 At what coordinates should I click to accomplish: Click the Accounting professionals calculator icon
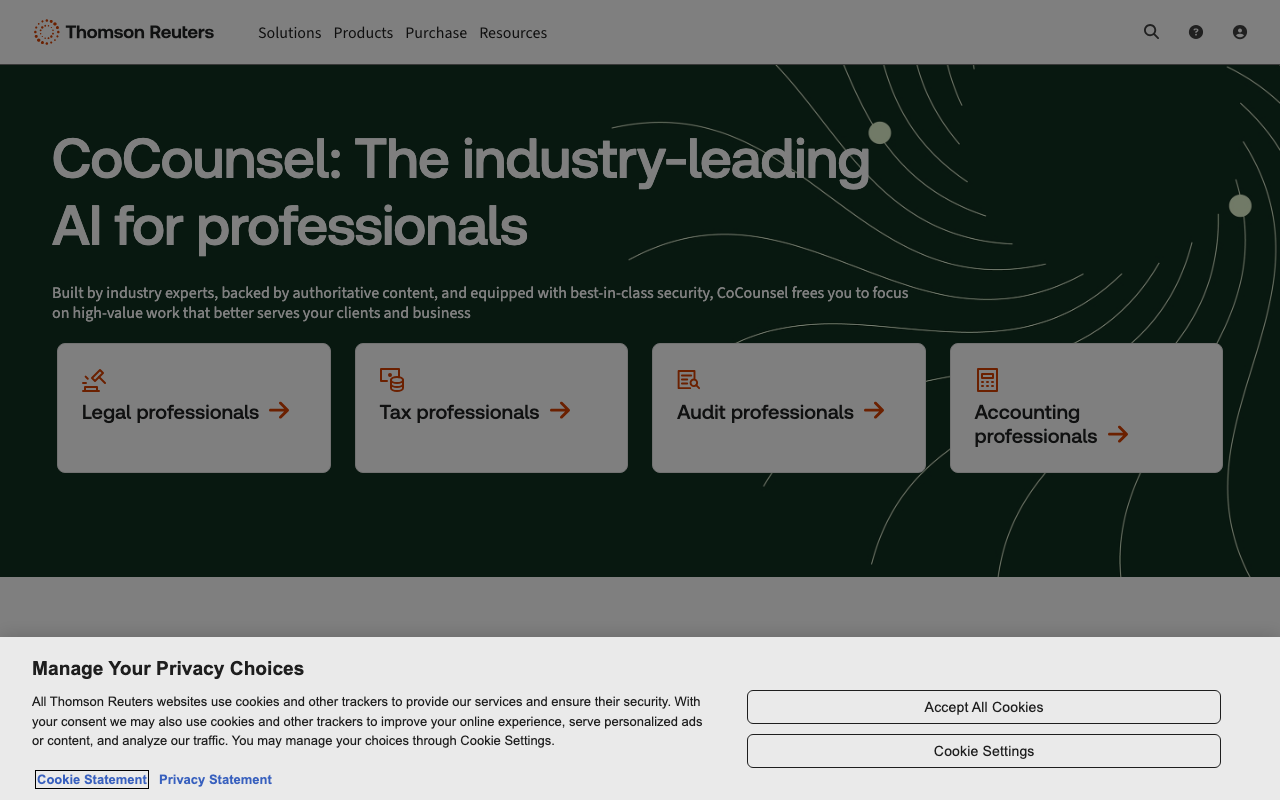[987, 380]
